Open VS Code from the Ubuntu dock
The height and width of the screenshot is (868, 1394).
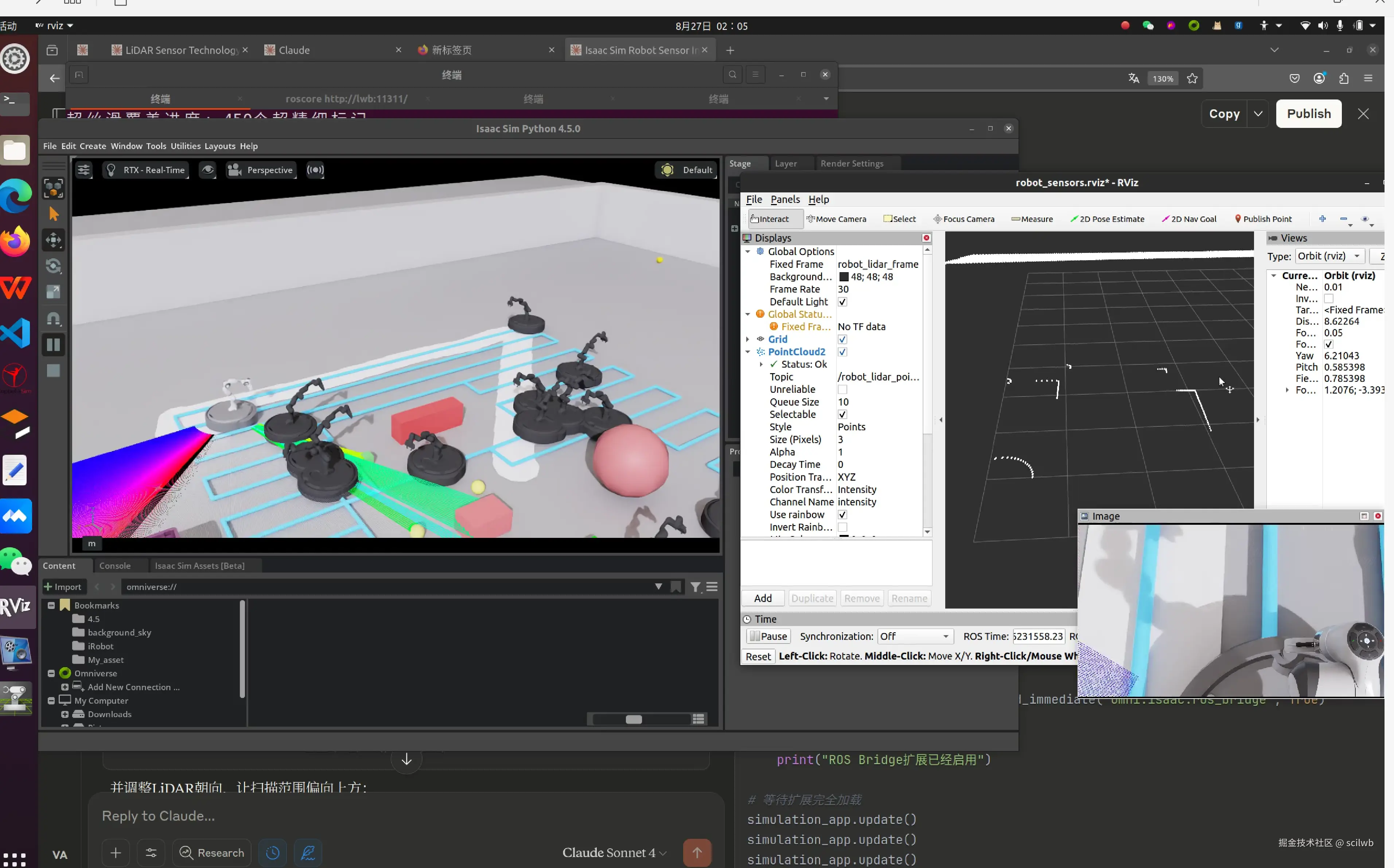click(x=16, y=333)
